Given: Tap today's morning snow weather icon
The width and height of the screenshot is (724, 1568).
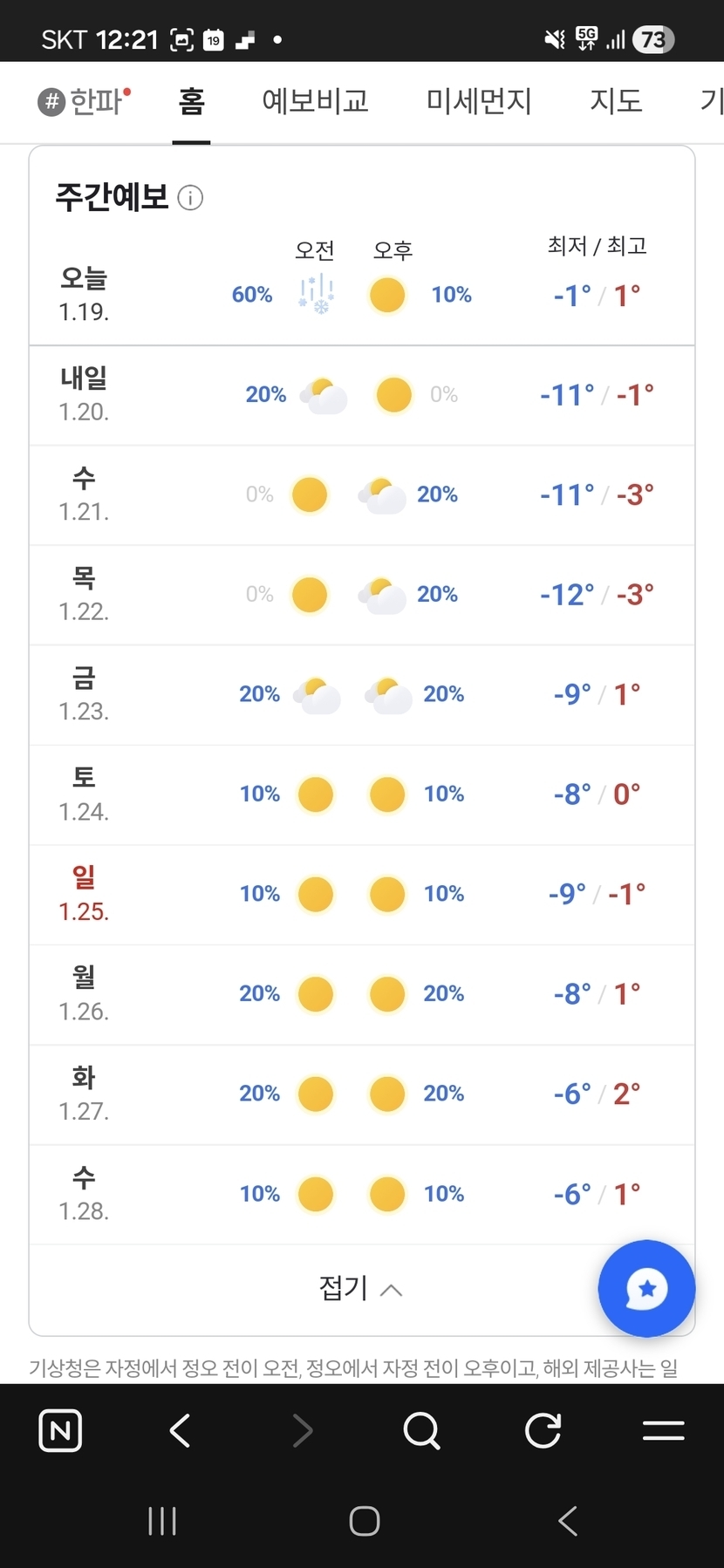Looking at the screenshot, I should tap(316, 295).
